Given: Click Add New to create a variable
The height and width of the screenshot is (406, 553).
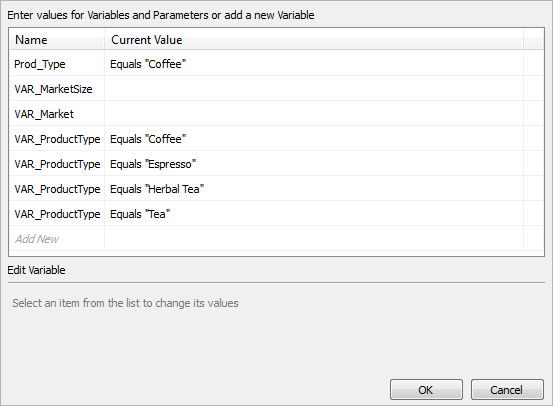Looking at the screenshot, I should (x=37, y=239).
